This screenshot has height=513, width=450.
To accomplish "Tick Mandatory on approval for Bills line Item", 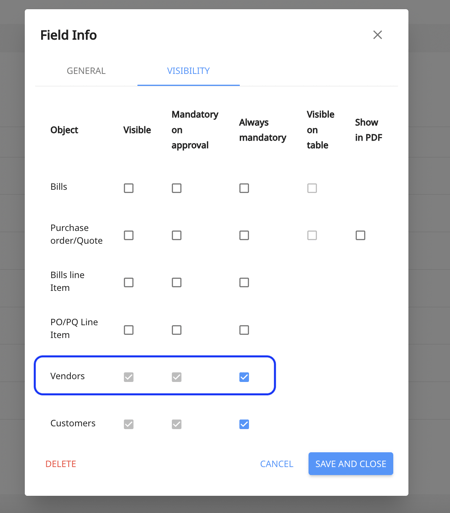I will 177,283.
